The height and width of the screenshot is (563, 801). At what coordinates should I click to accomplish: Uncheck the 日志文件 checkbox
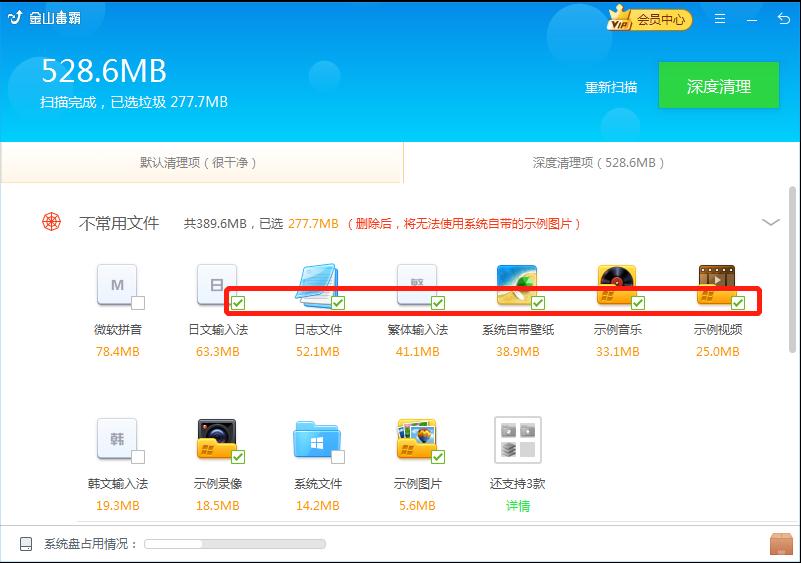click(x=338, y=303)
